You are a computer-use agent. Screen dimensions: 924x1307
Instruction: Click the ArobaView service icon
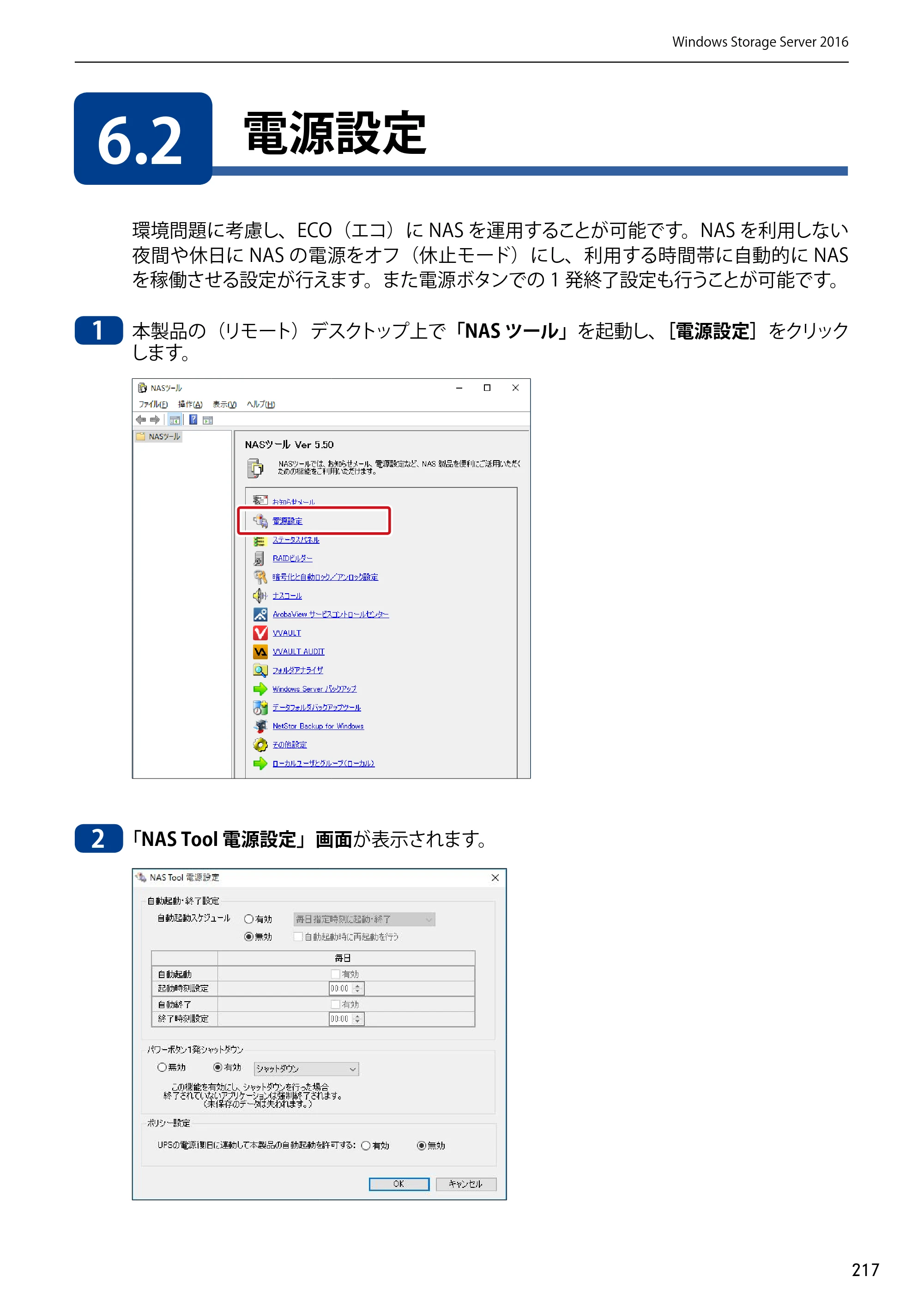260,614
